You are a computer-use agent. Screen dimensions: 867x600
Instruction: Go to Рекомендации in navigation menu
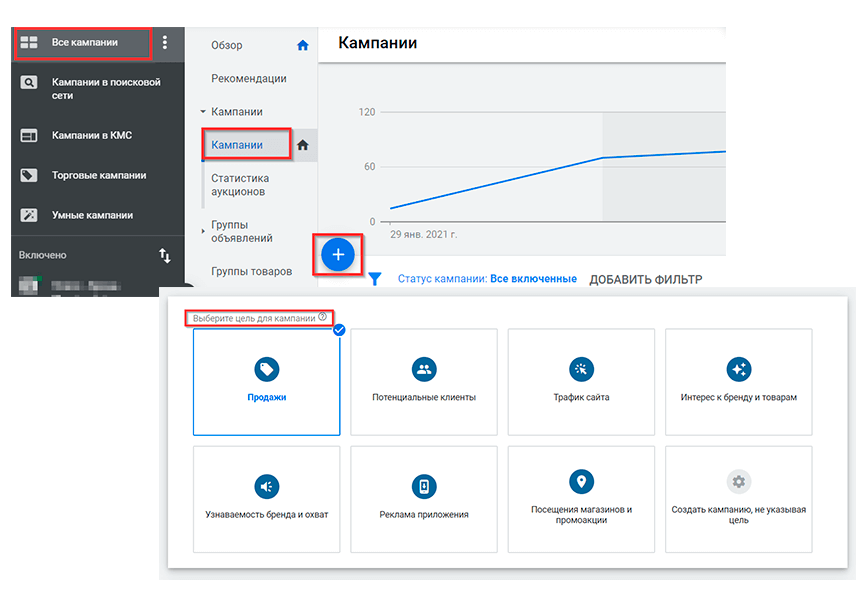[x=249, y=79]
